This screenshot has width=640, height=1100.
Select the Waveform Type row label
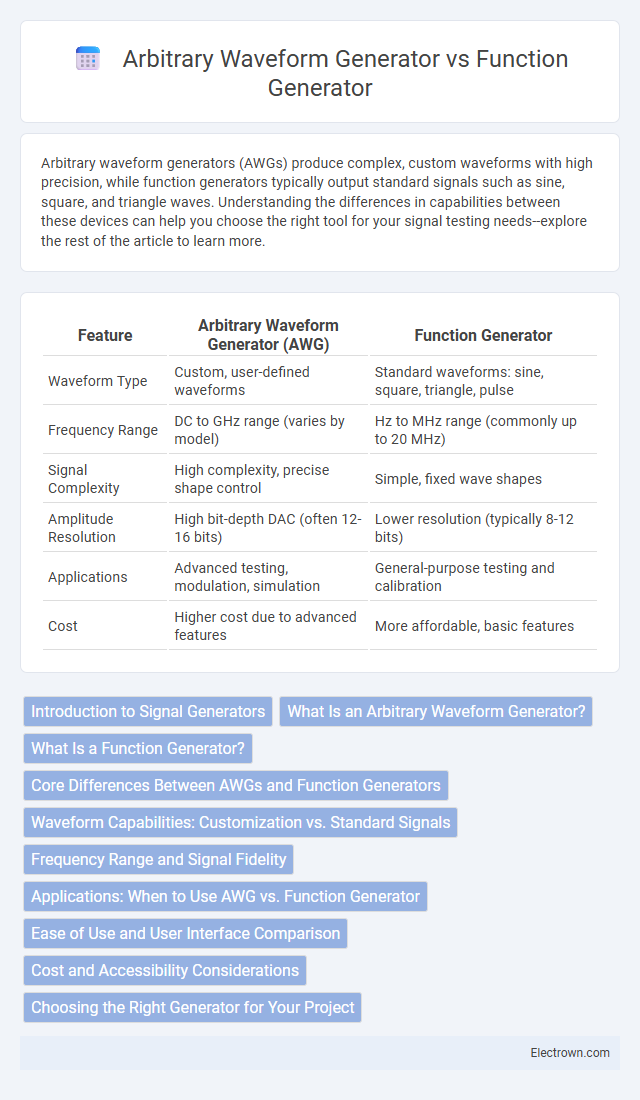tap(98, 381)
